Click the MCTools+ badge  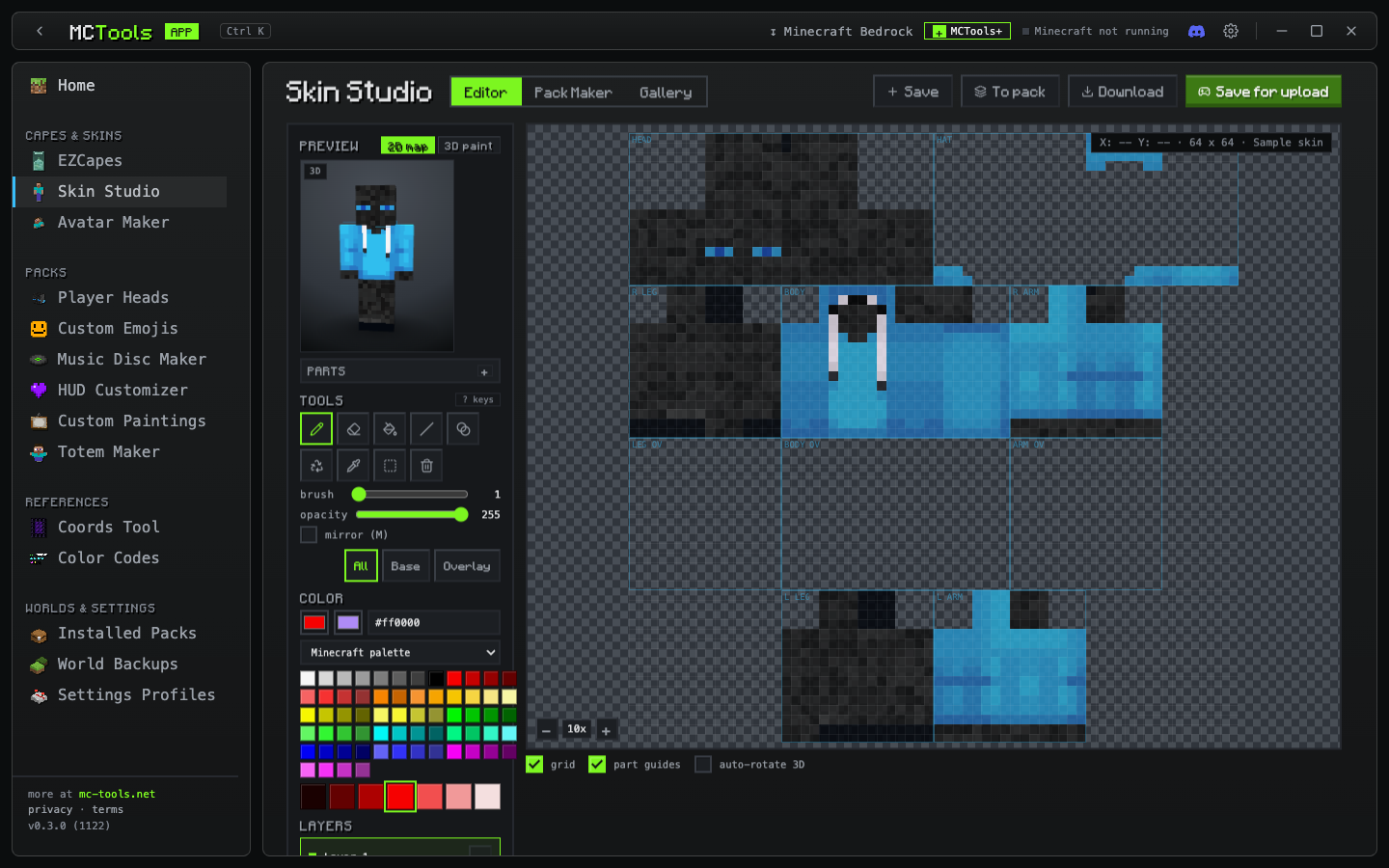coord(967,31)
